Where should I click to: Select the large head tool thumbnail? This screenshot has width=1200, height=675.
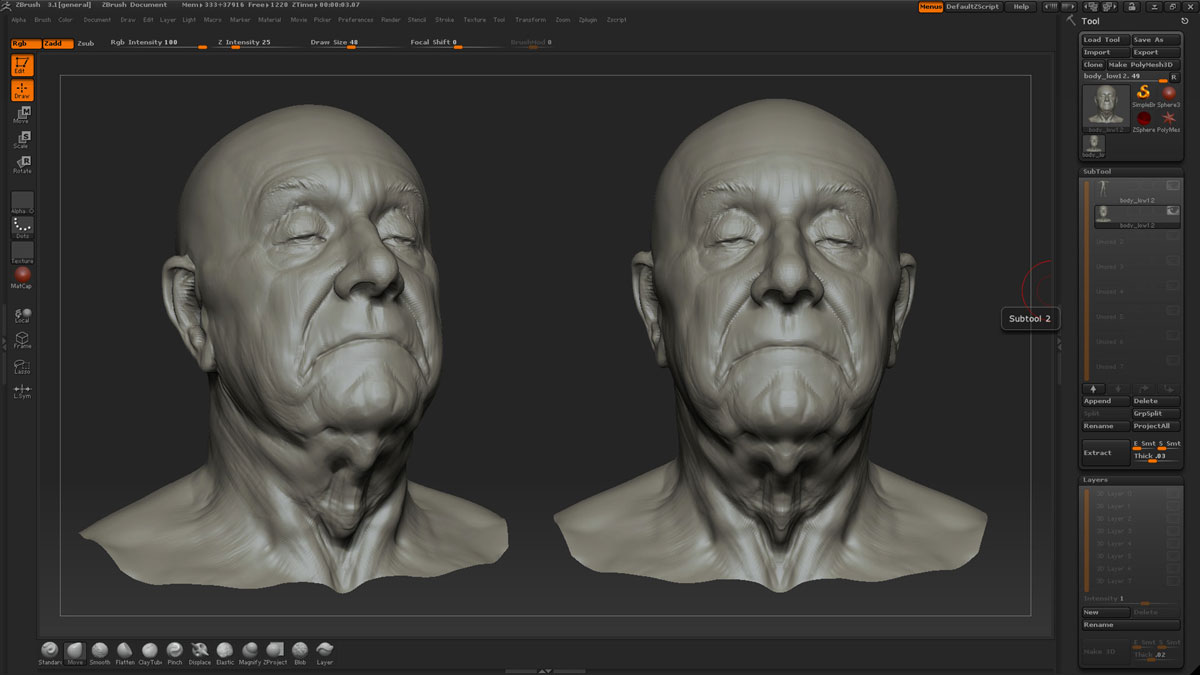point(1105,107)
